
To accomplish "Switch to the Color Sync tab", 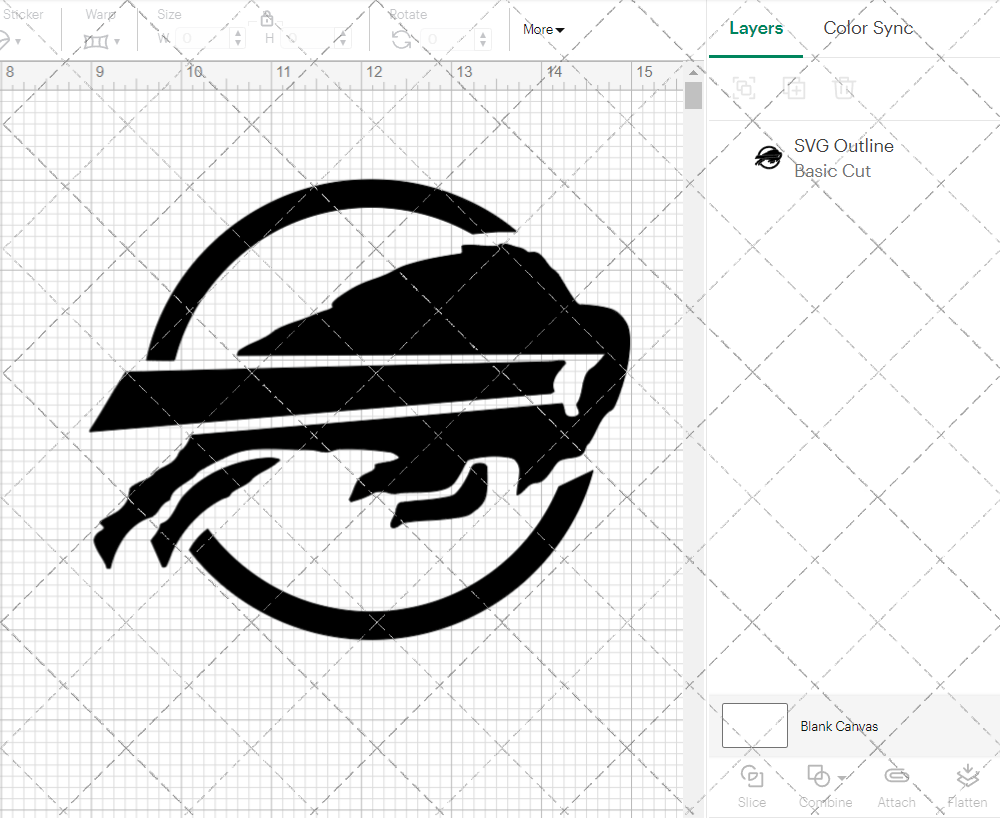I will pos(868,28).
